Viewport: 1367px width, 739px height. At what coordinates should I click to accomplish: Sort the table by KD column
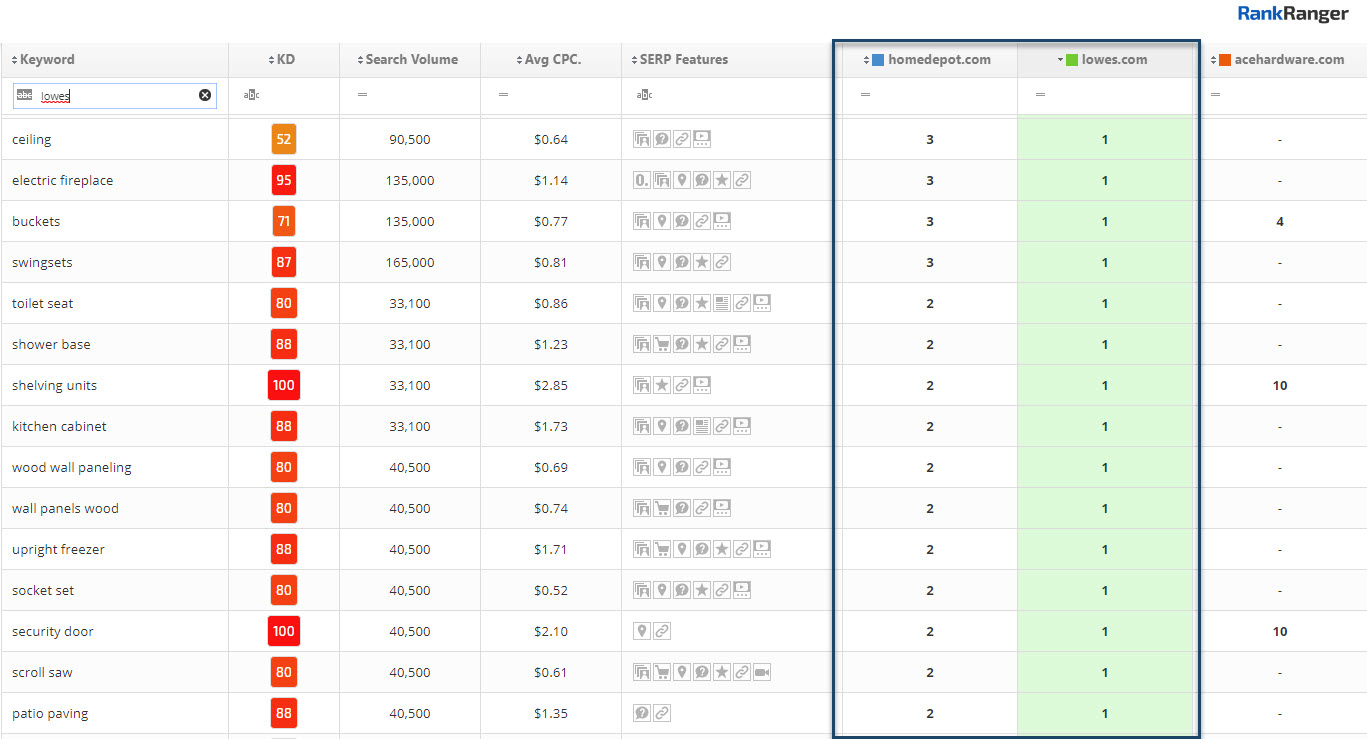[x=282, y=59]
